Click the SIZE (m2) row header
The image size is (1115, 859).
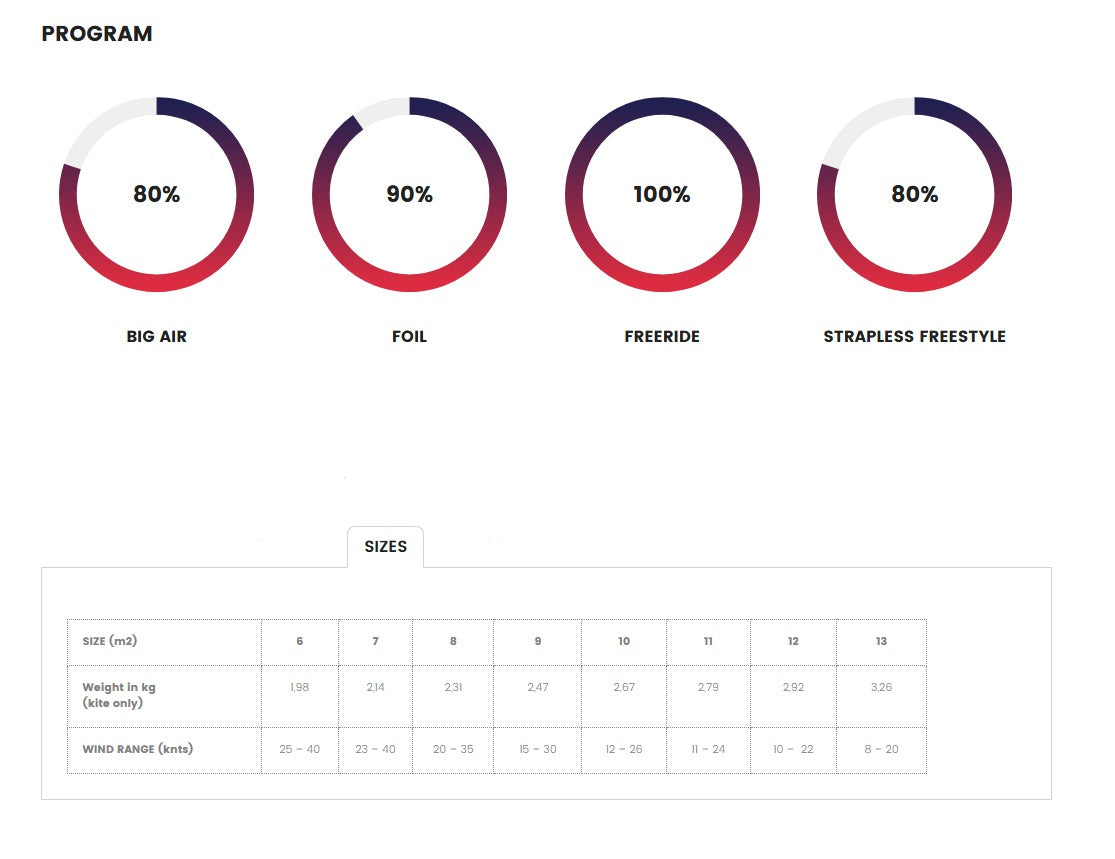tap(110, 641)
